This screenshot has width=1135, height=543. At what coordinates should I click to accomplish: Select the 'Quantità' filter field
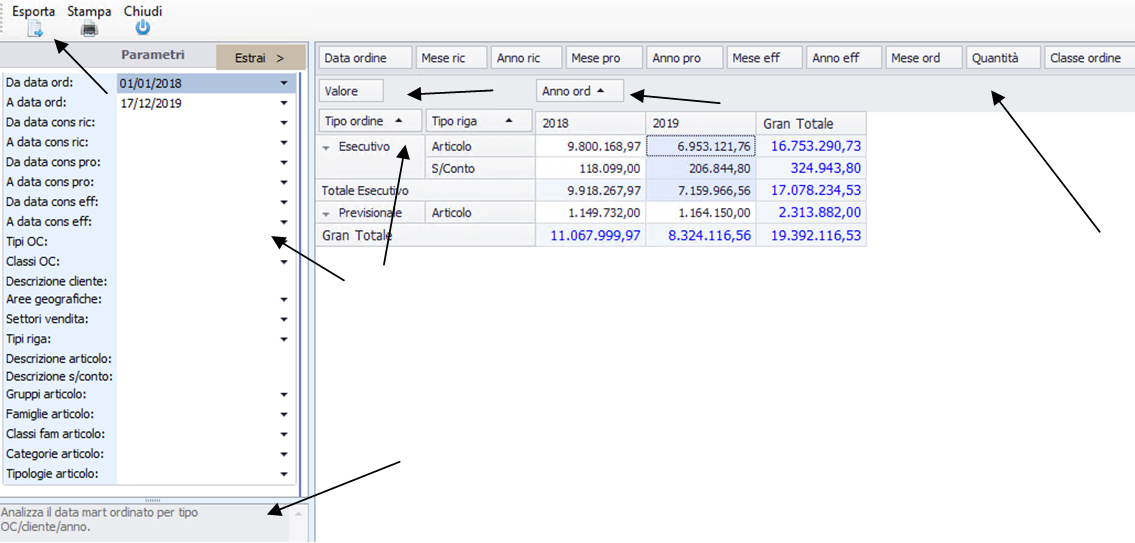click(x=1003, y=58)
